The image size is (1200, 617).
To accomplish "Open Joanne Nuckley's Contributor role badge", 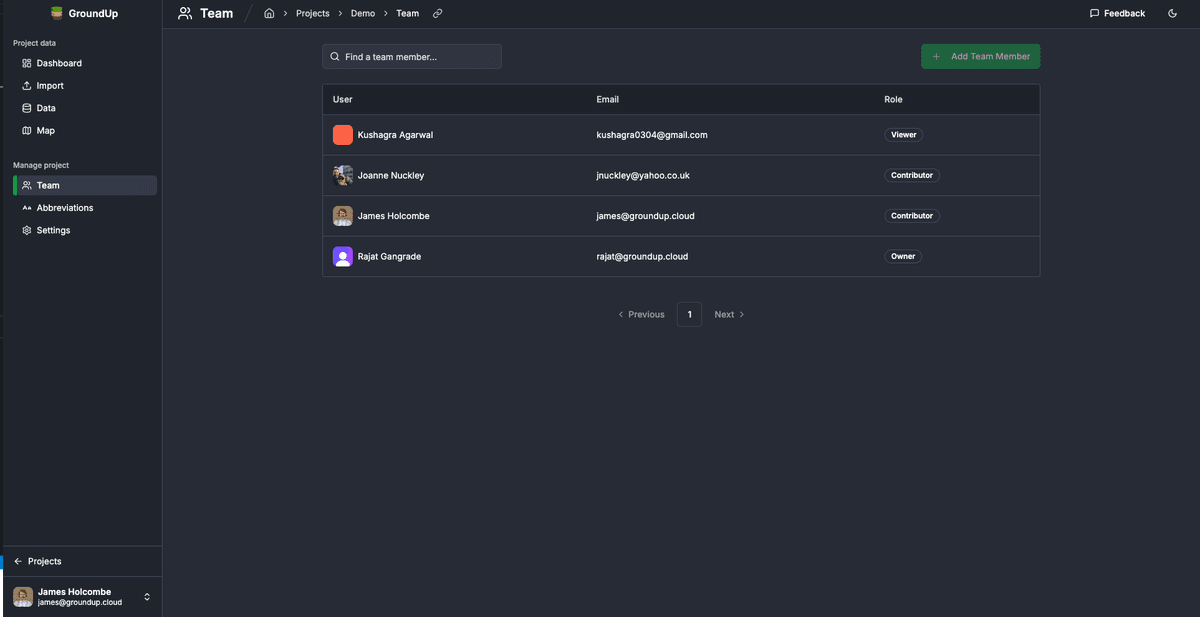I will [x=911, y=175].
